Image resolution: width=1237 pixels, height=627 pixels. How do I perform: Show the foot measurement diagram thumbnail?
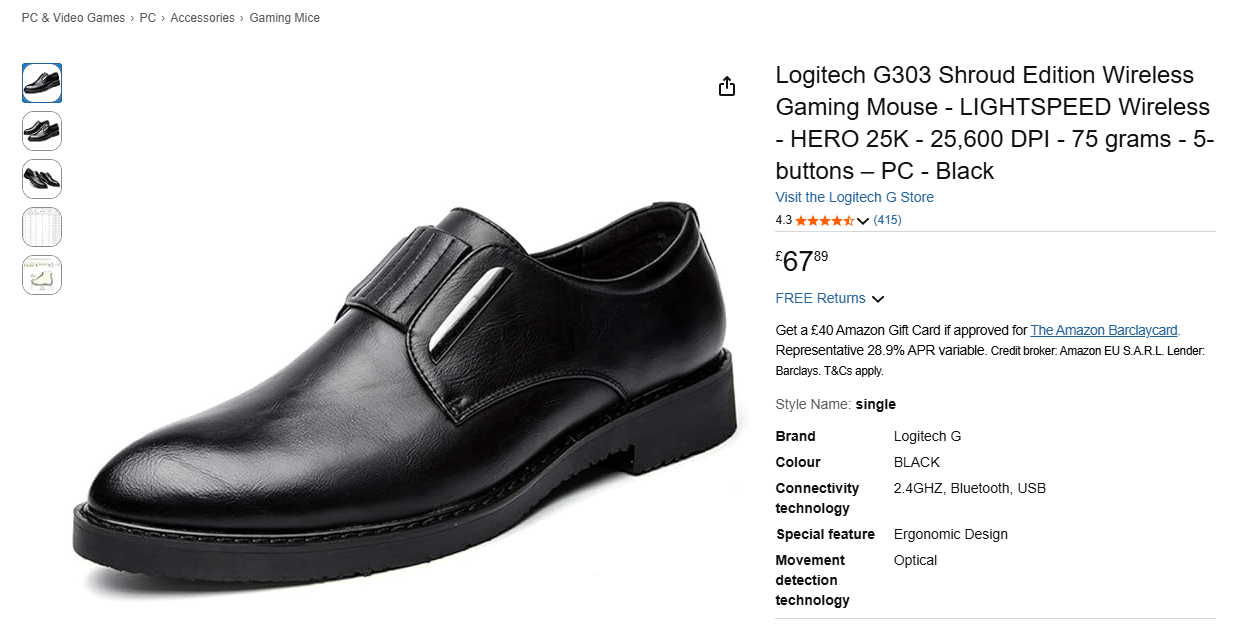(x=42, y=275)
